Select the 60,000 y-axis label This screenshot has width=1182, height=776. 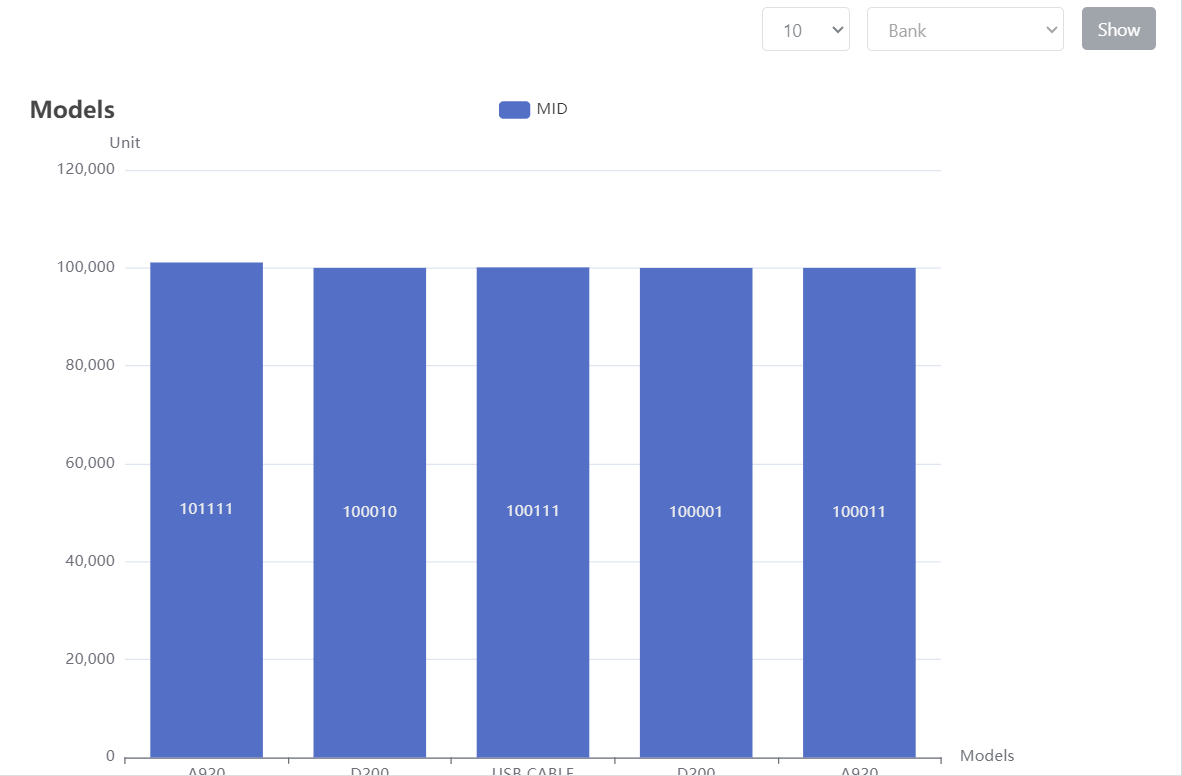[91, 463]
